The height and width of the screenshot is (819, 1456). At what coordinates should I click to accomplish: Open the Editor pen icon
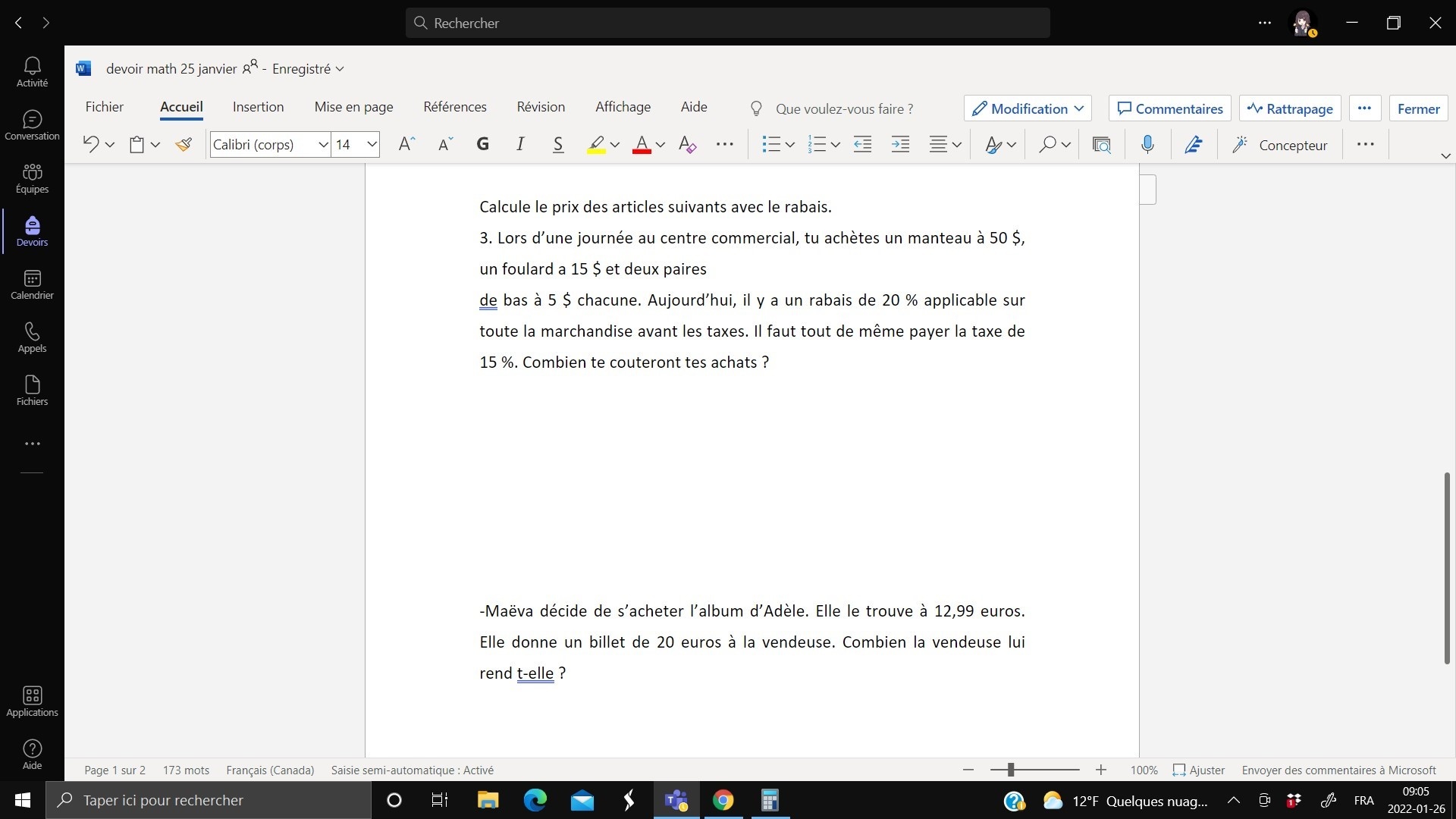[x=1194, y=144]
